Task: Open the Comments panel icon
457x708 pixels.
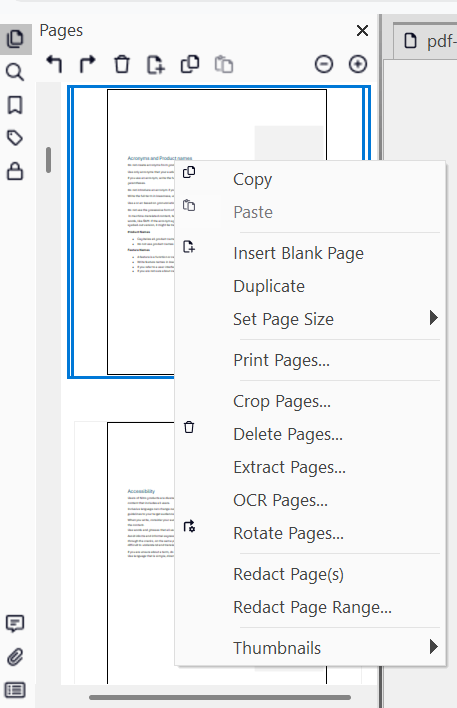Action: coord(15,624)
